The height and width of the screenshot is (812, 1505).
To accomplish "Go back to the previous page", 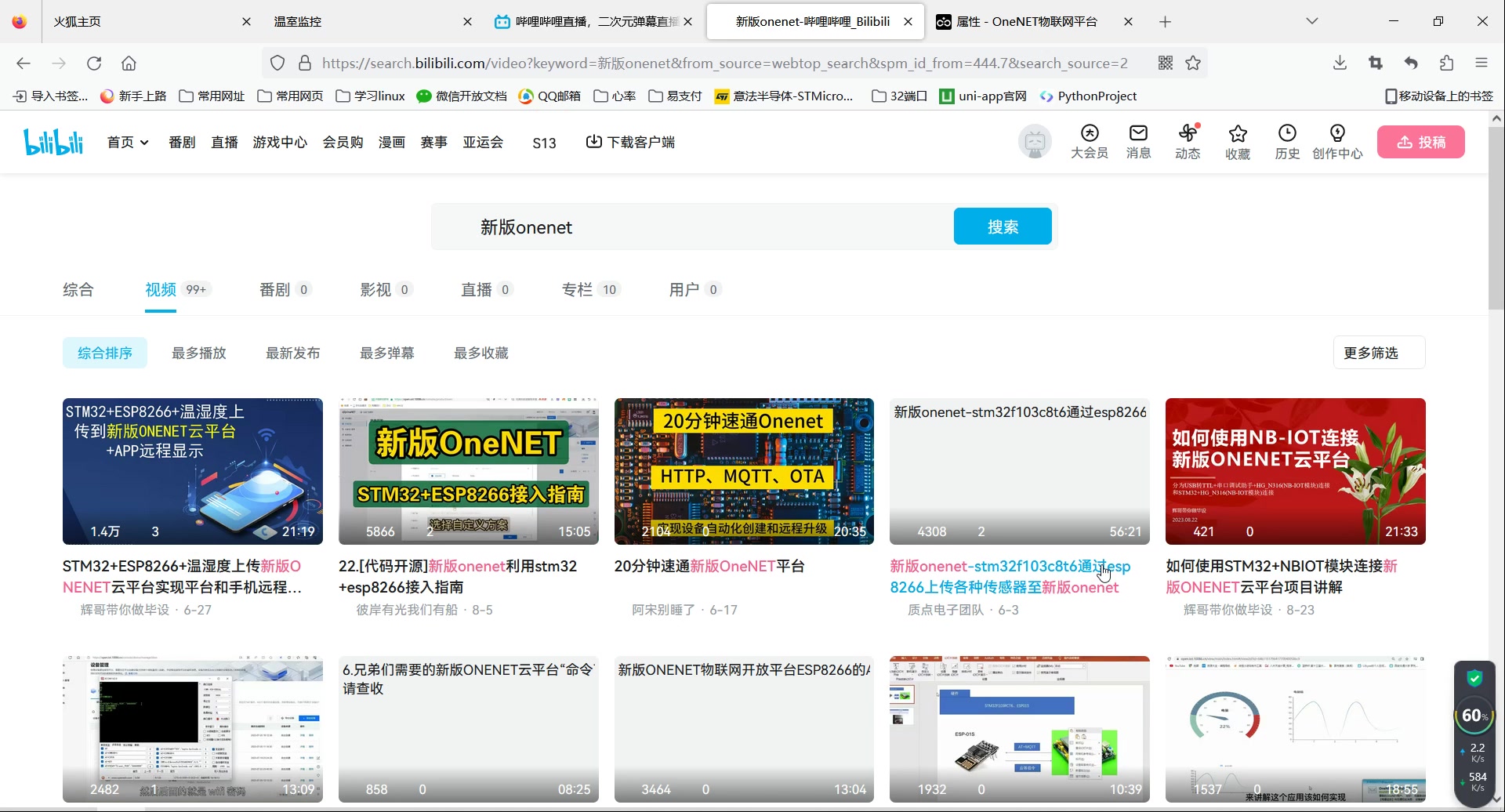I will 24,63.
